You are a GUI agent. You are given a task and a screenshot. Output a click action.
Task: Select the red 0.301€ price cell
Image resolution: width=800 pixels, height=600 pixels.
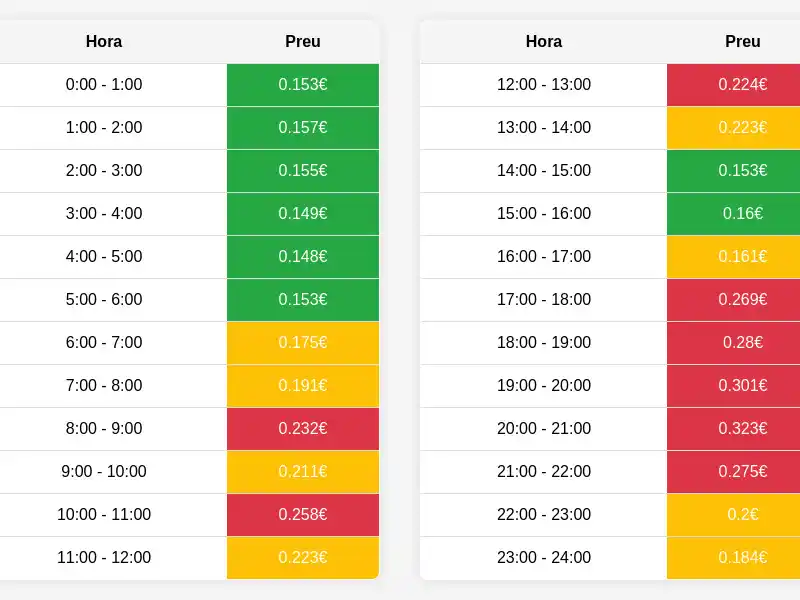[743, 385]
